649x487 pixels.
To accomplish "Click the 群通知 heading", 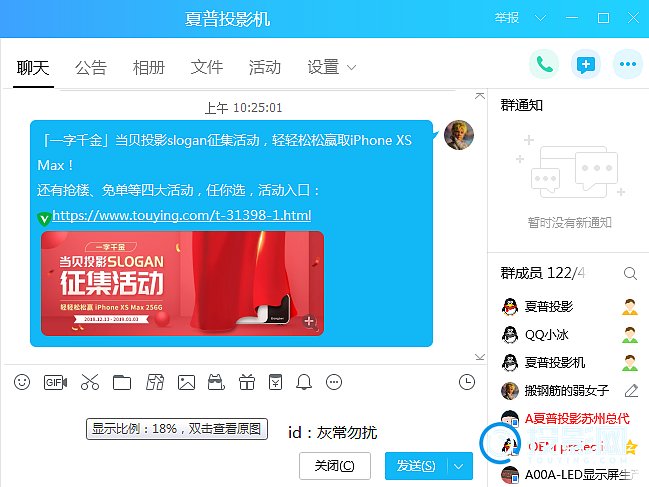I will [522, 106].
